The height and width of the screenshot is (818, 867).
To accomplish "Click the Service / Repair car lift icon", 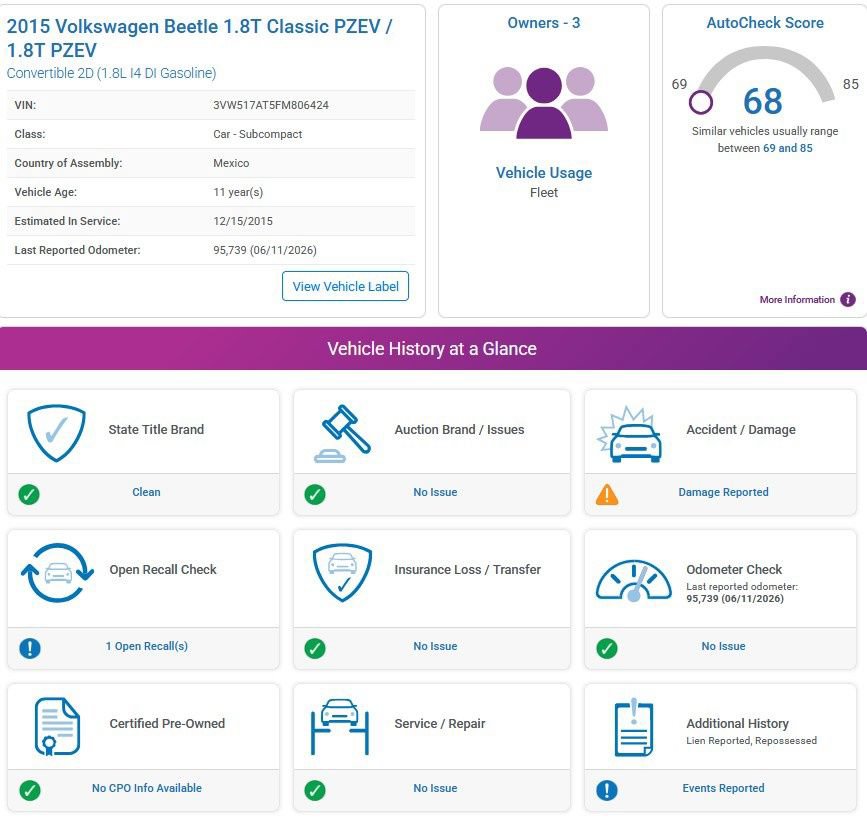I will 340,727.
